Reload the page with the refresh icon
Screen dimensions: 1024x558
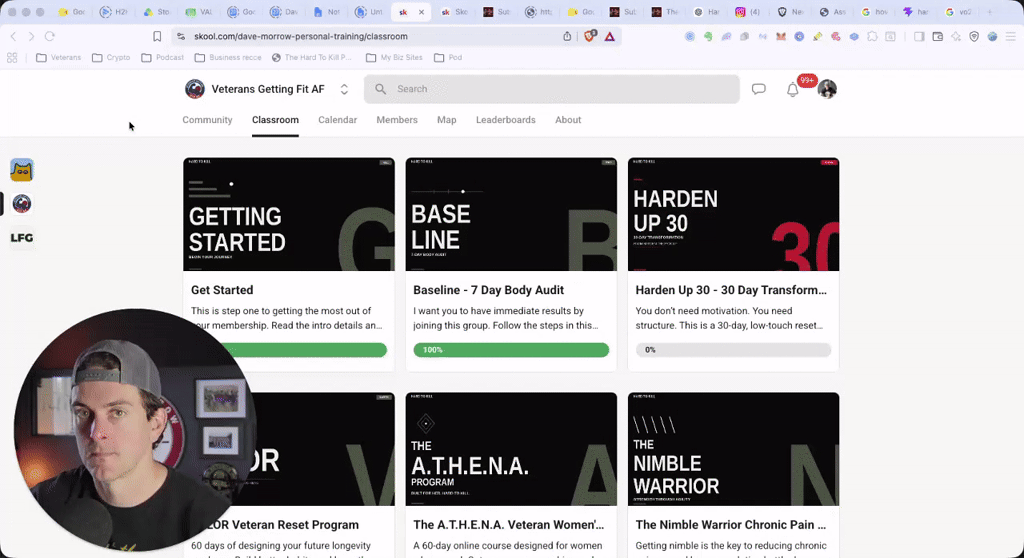click(50, 37)
